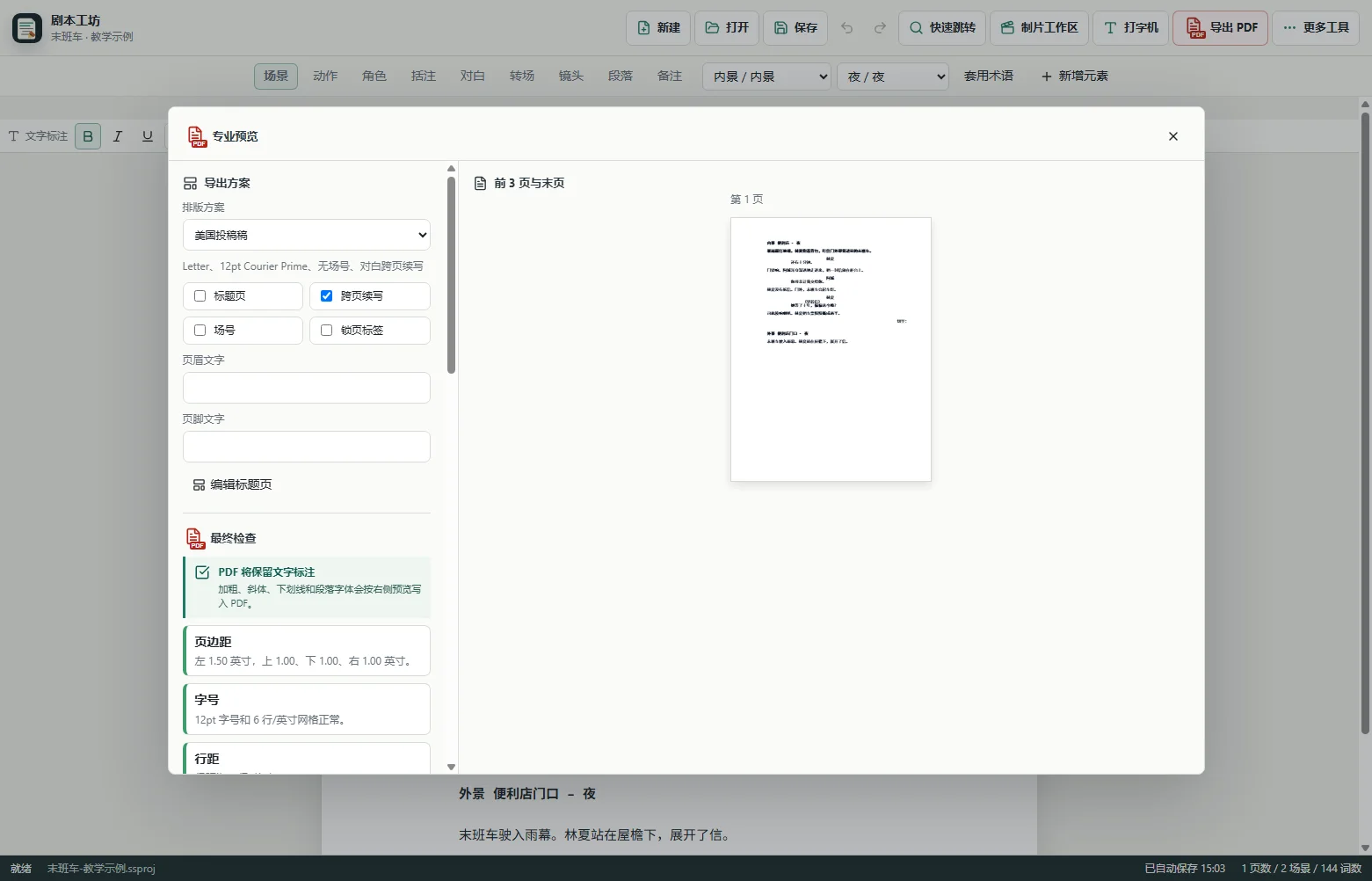
Task: Enable 打字机 typewriter mode
Action: click(1131, 28)
